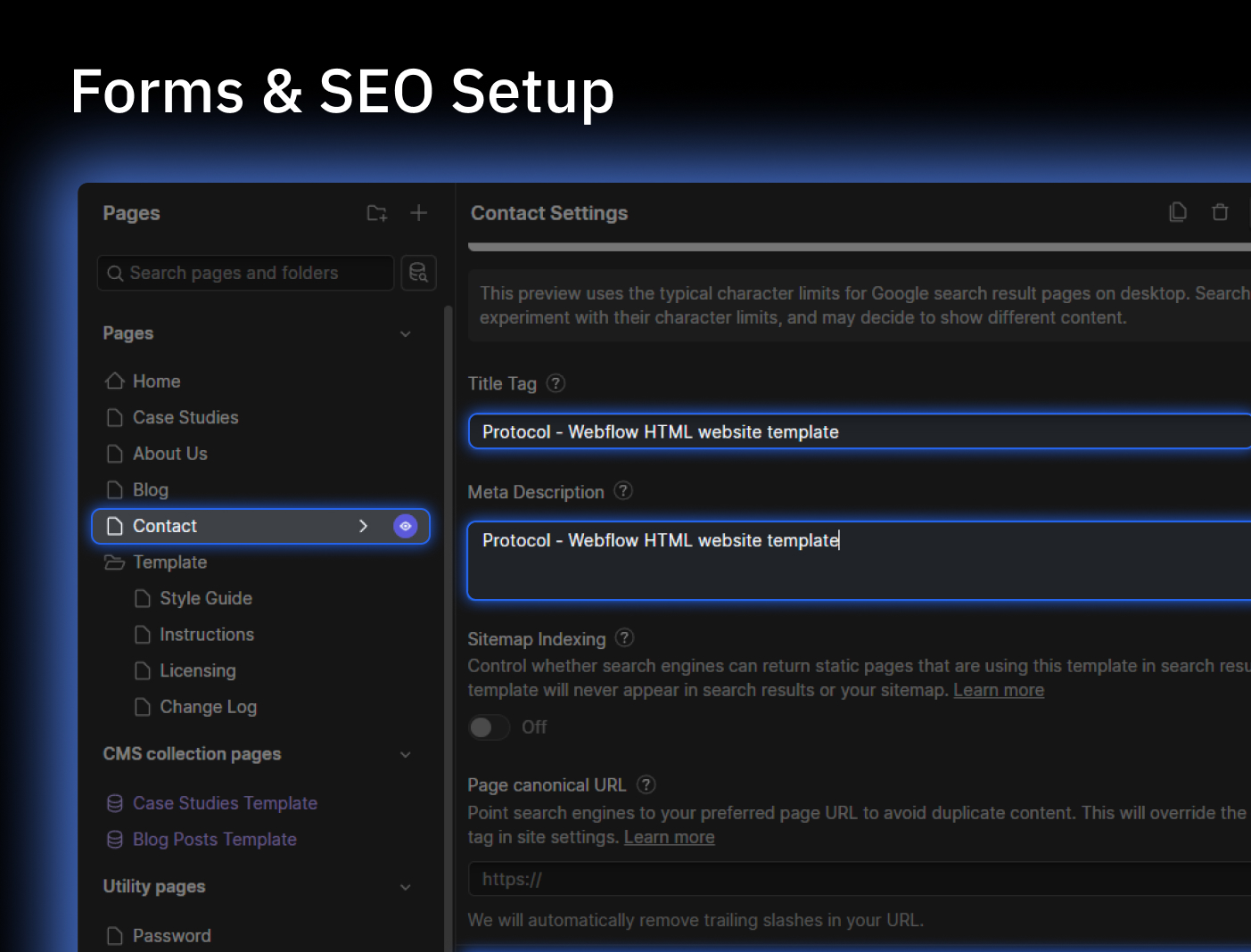Image resolution: width=1251 pixels, height=952 pixels.
Task: Preview Contact page using the eye icon
Action: point(406,526)
